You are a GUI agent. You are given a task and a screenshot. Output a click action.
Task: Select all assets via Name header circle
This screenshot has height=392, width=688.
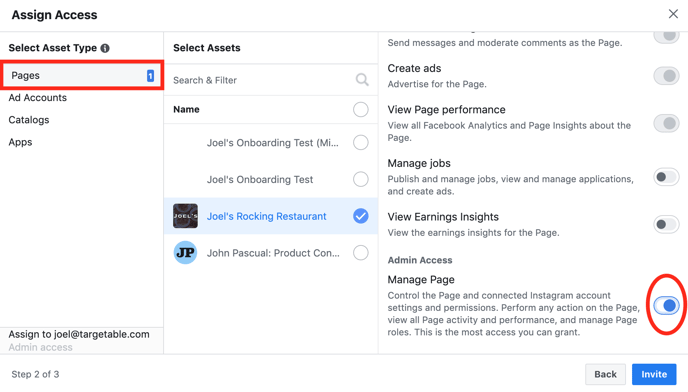[361, 109]
